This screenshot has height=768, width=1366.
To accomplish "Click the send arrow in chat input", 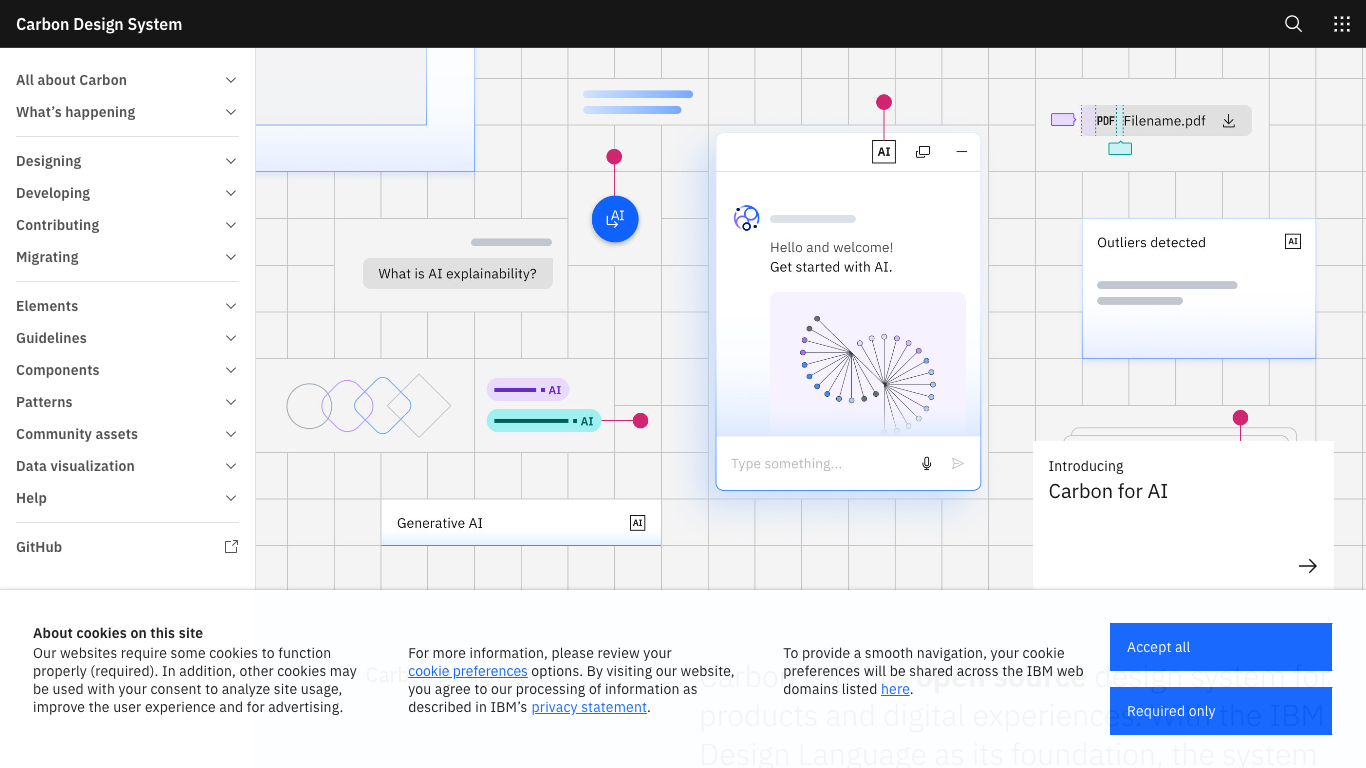I will click(x=958, y=463).
